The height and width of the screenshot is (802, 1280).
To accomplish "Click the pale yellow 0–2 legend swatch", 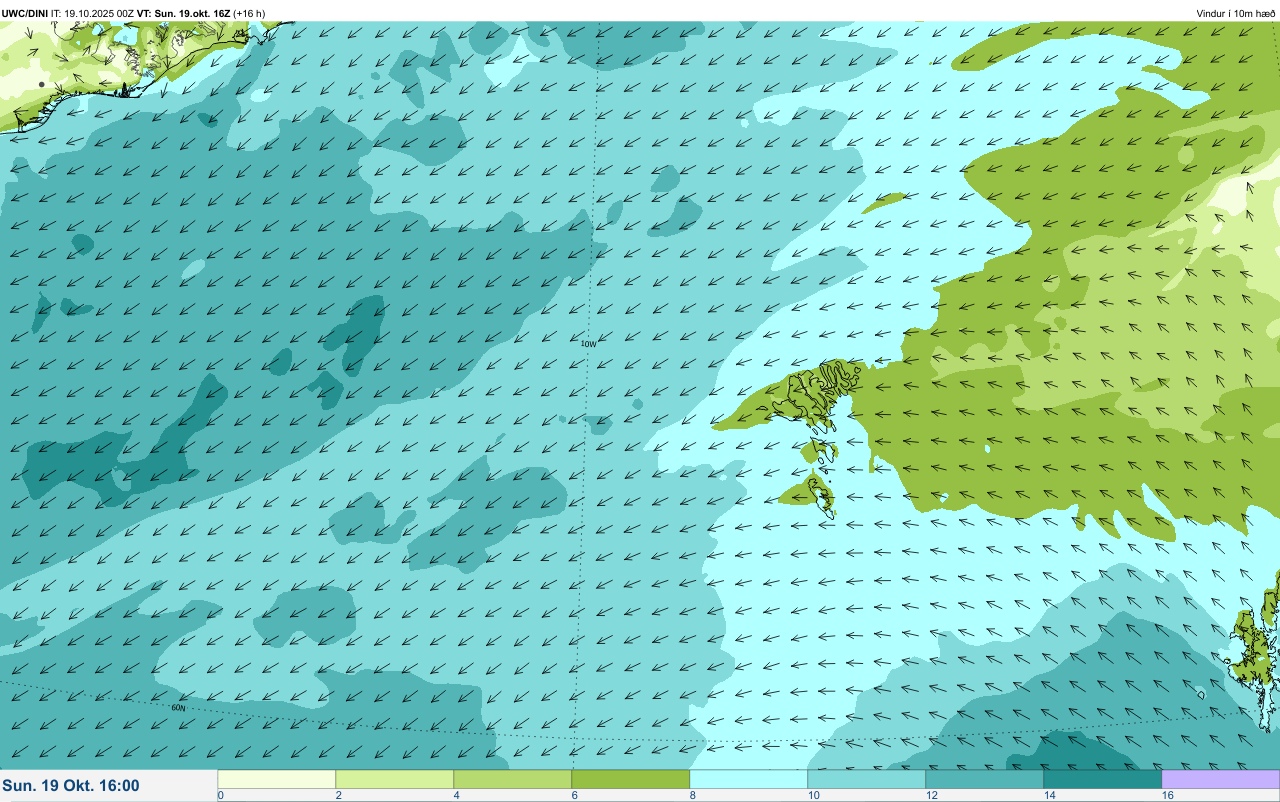I will pos(277,779).
